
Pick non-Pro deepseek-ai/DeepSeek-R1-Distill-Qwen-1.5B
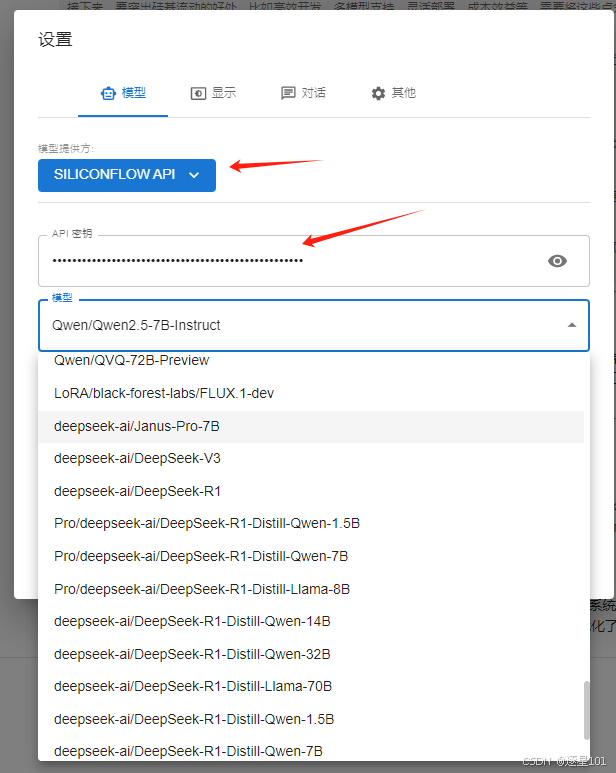[x=311, y=719]
